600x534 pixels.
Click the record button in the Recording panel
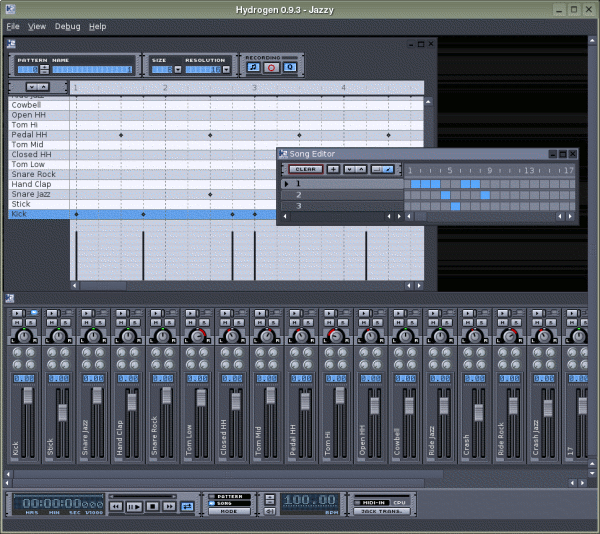(x=271, y=68)
